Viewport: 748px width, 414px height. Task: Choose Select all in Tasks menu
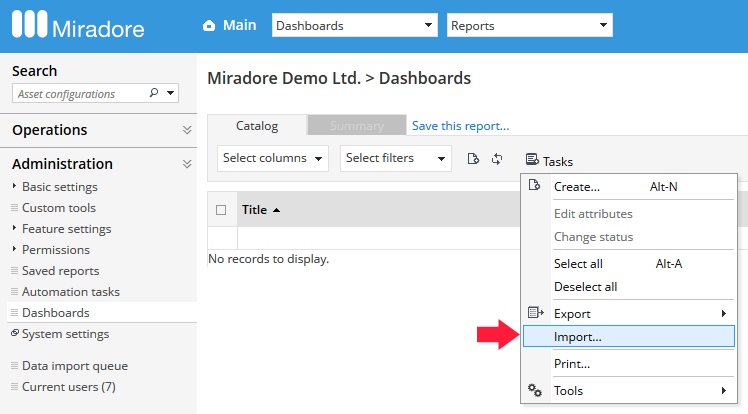629,264
